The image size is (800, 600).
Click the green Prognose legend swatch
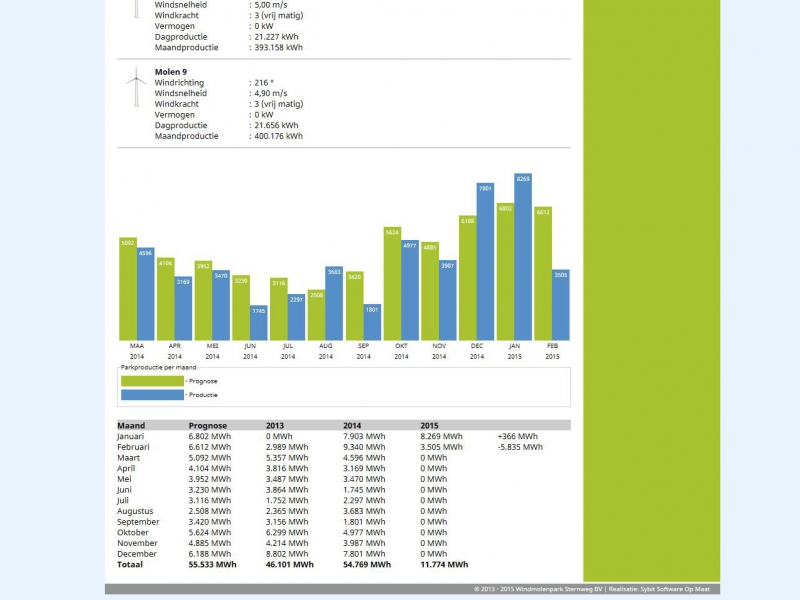point(152,381)
